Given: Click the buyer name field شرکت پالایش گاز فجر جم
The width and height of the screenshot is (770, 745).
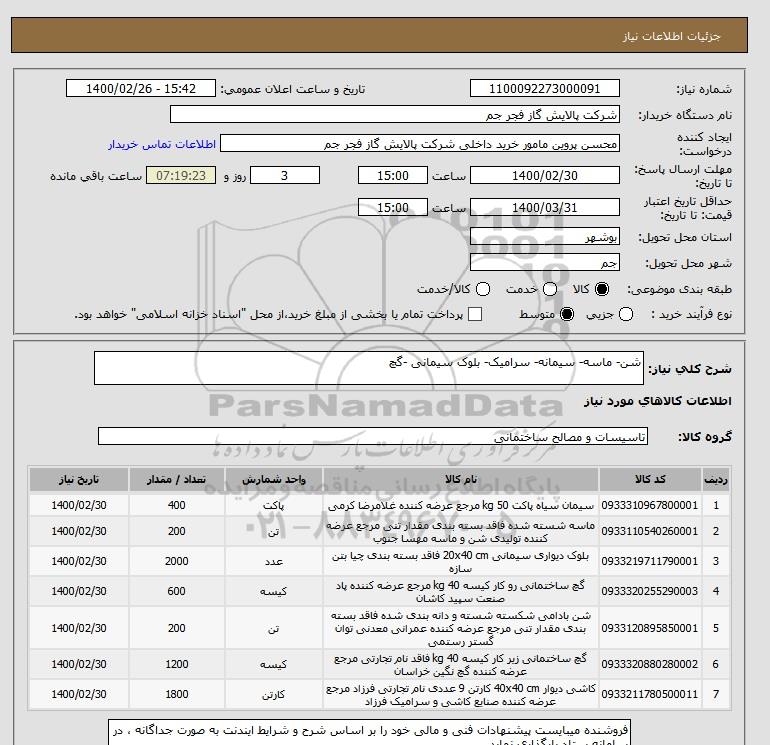Looking at the screenshot, I should 395,114.
